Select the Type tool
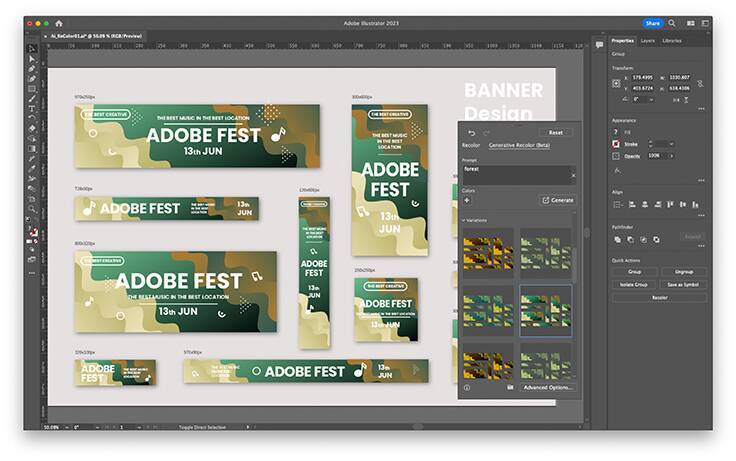The height and width of the screenshot is (461, 736). [x=32, y=98]
